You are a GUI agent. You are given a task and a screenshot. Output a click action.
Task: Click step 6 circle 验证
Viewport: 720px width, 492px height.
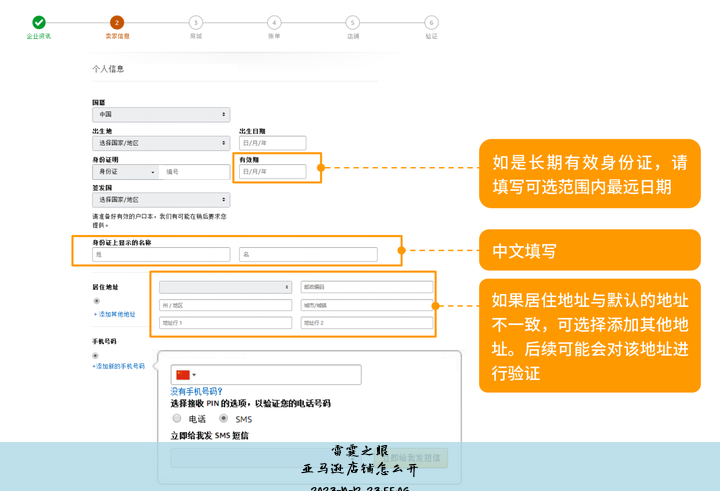(x=431, y=22)
